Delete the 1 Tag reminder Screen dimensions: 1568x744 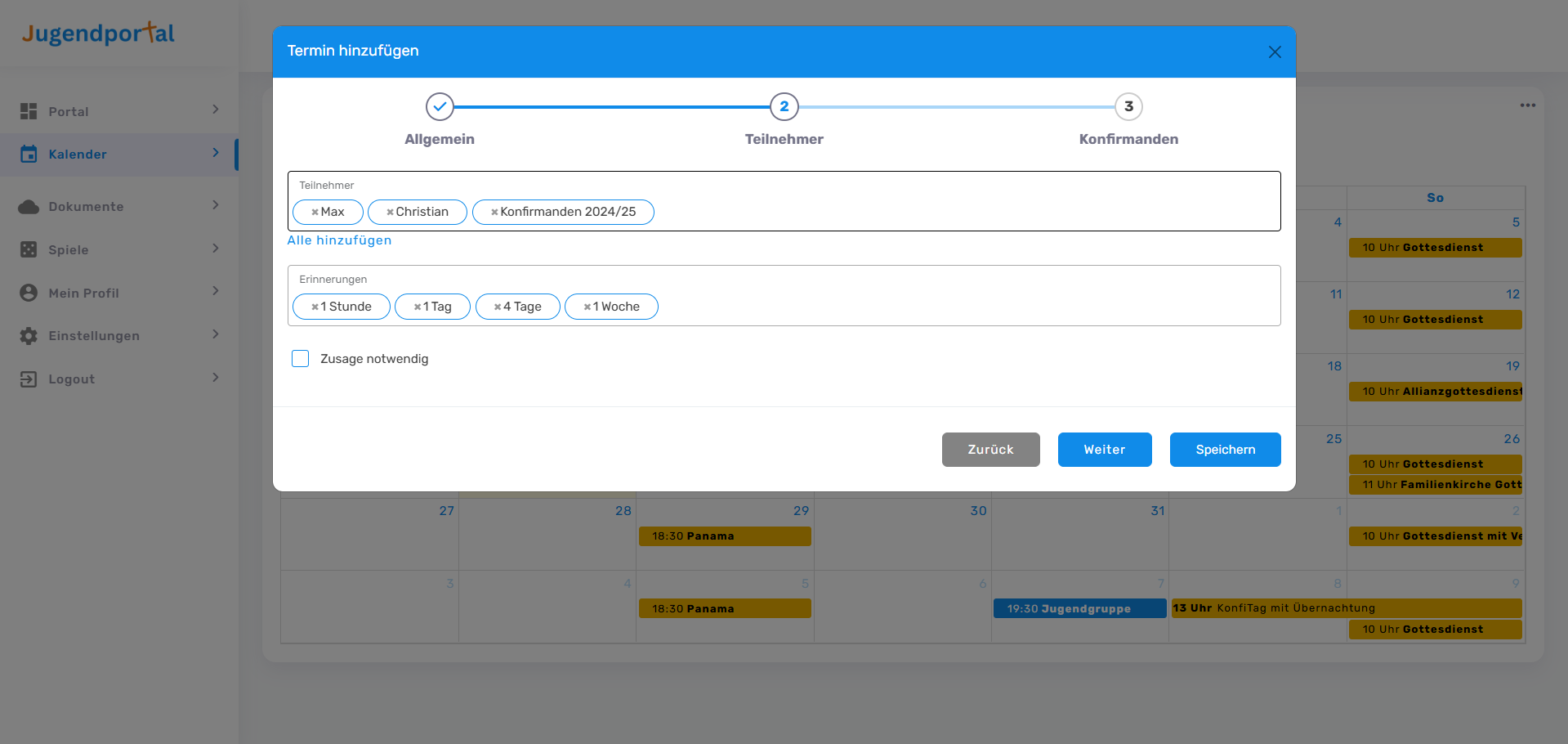pyautogui.click(x=417, y=307)
